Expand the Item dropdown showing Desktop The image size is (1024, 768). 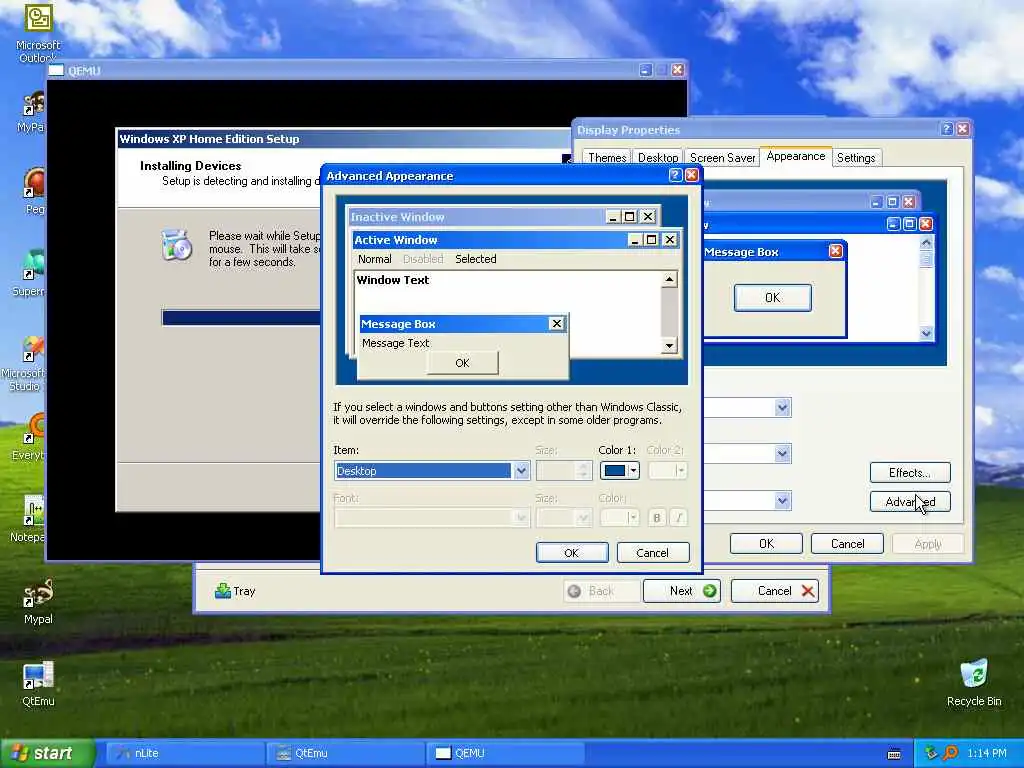click(x=521, y=470)
